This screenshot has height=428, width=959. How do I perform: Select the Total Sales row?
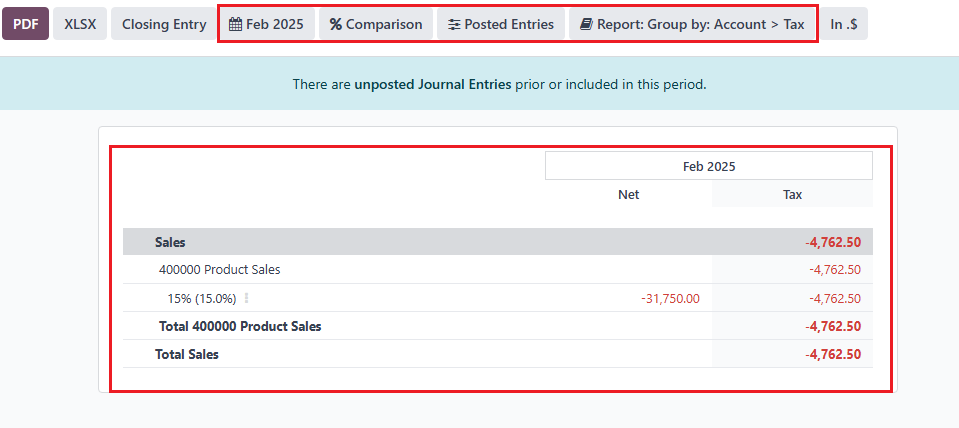point(187,354)
